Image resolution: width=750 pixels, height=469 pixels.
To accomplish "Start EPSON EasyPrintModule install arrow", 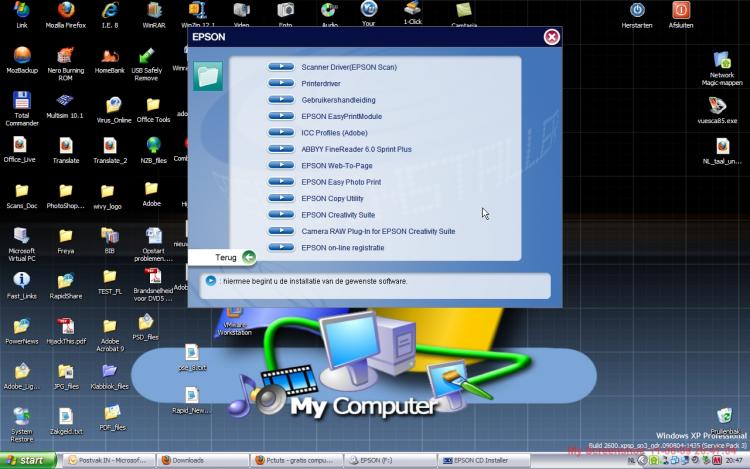I will tap(281, 116).
